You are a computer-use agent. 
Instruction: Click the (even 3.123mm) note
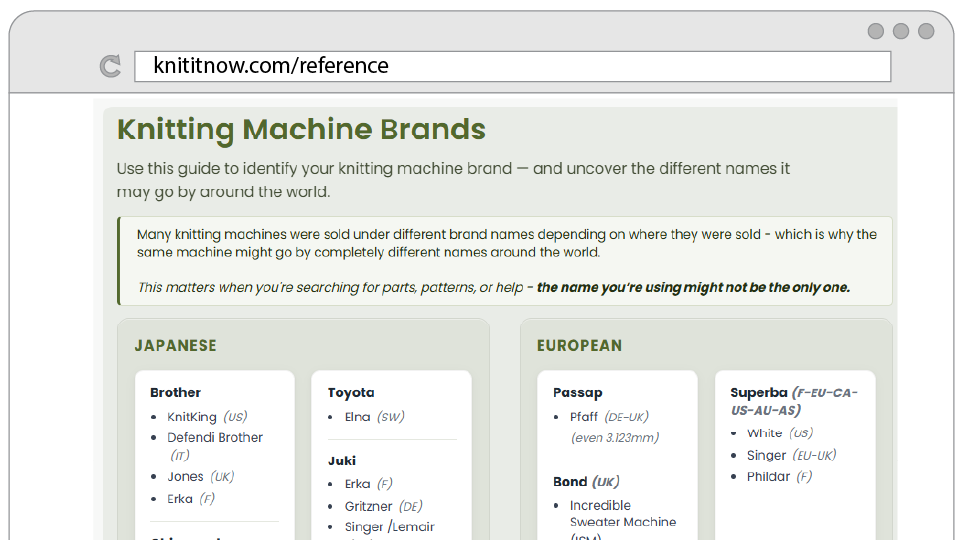[x=615, y=438]
